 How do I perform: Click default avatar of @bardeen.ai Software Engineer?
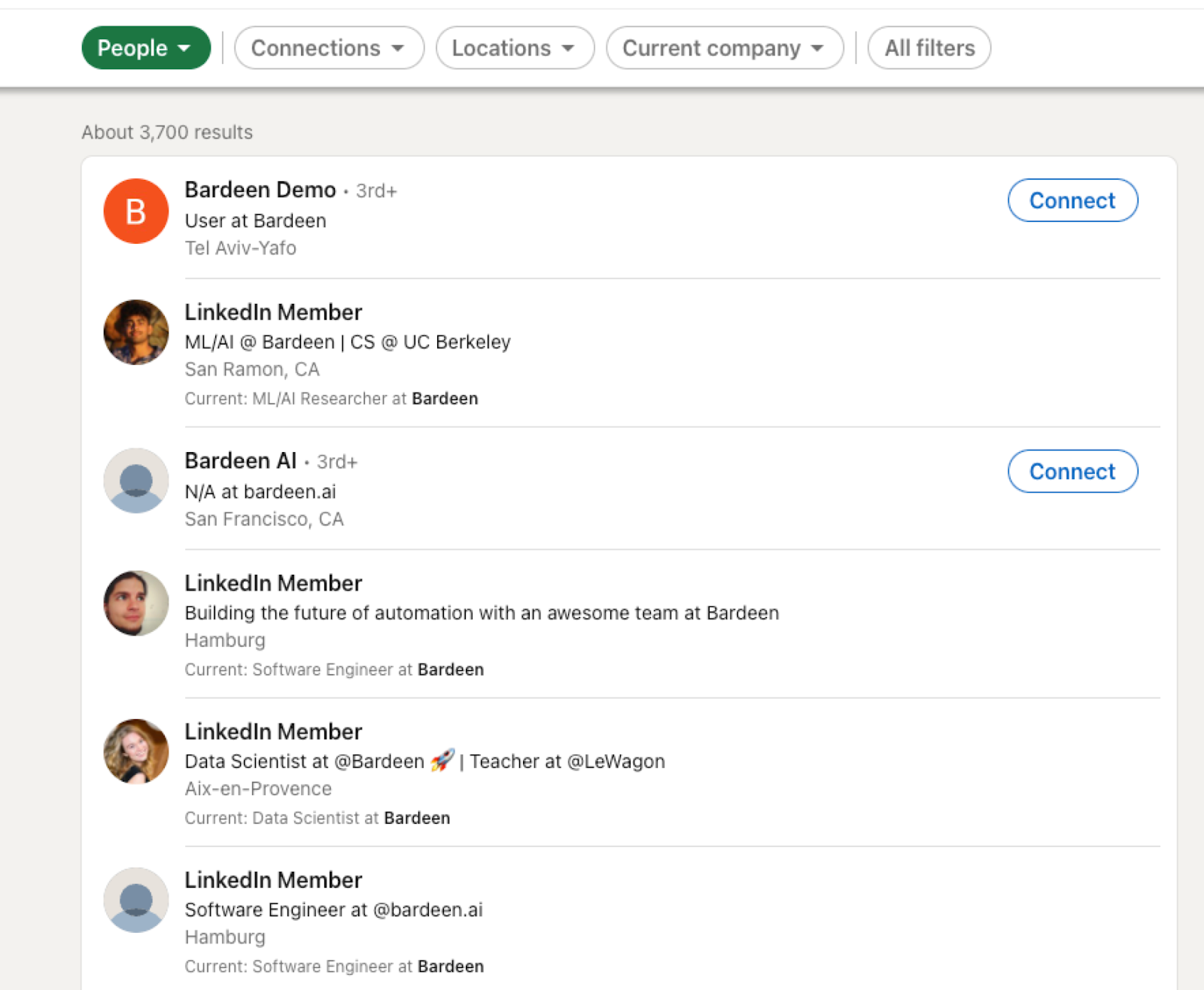136,900
